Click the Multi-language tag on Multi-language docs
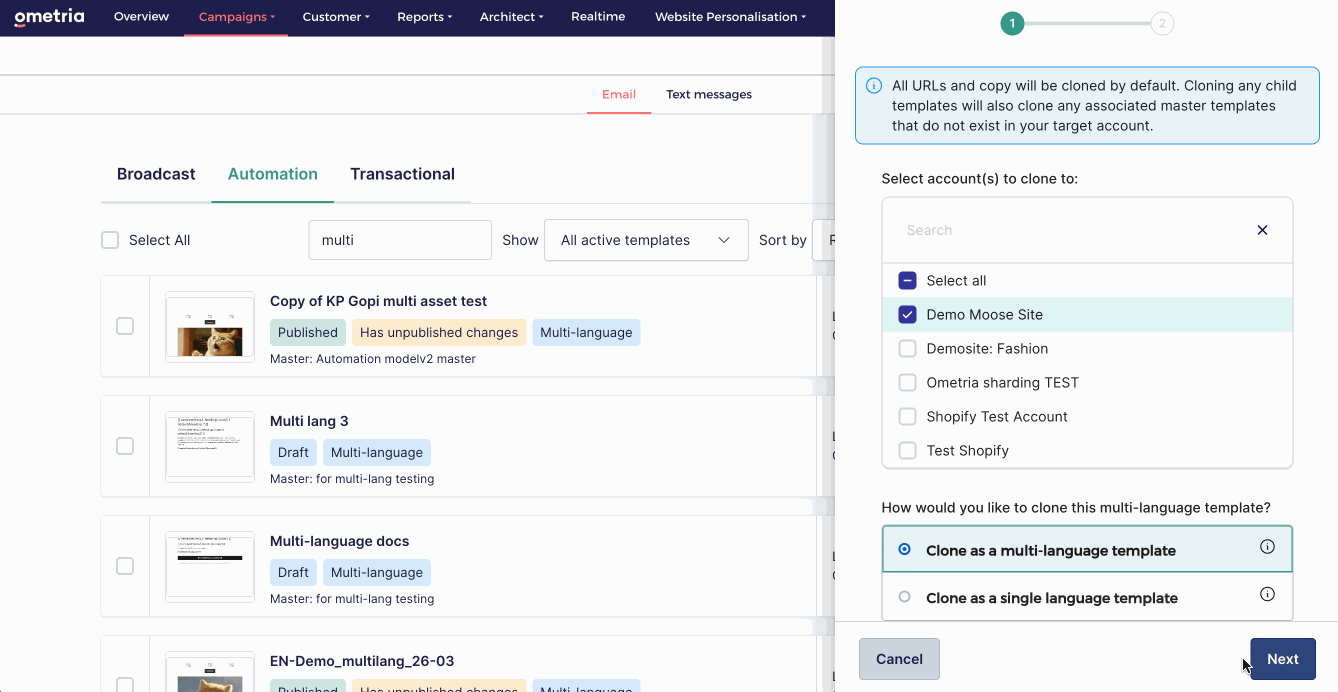1338x692 pixels. (x=377, y=573)
